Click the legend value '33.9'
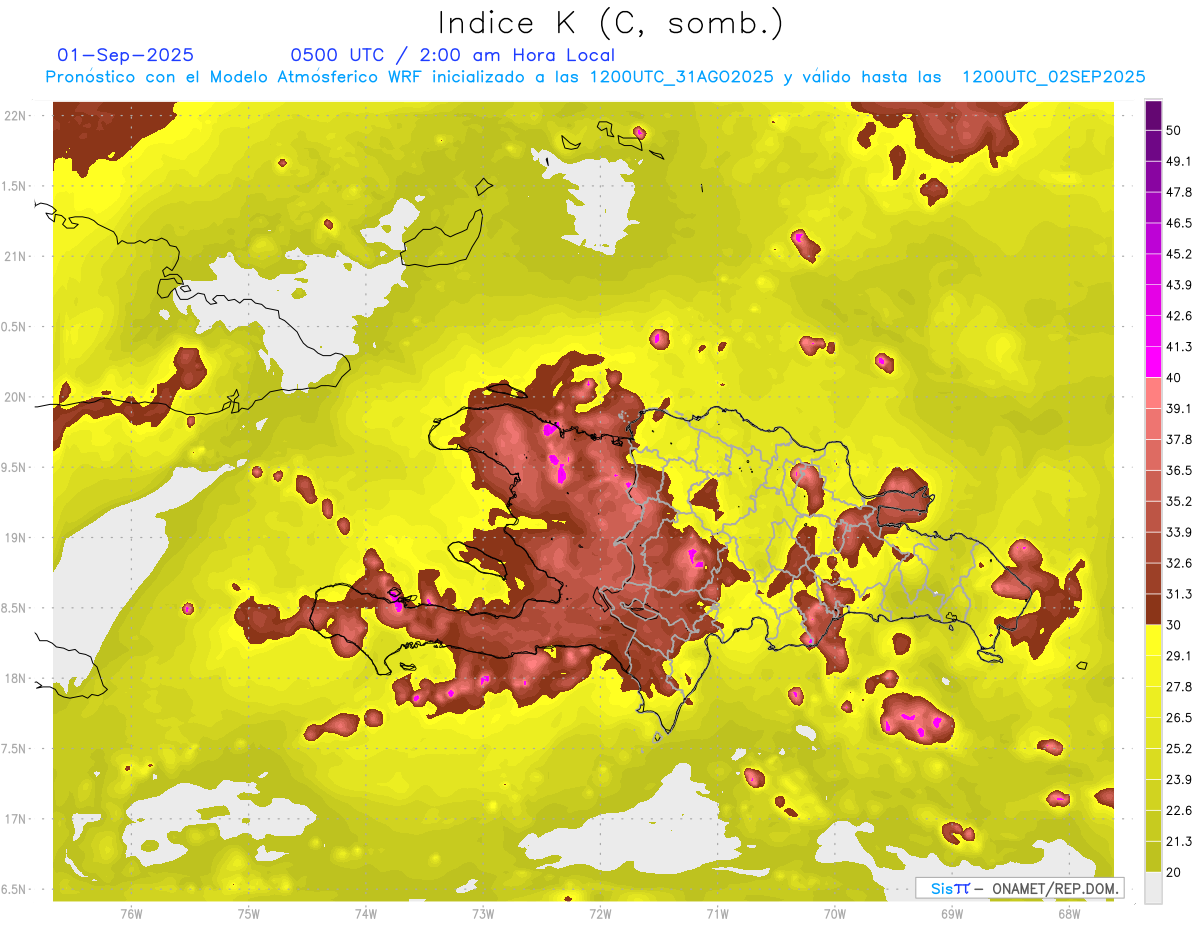Screen dimensions: 1200x927 [x=1179, y=532]
